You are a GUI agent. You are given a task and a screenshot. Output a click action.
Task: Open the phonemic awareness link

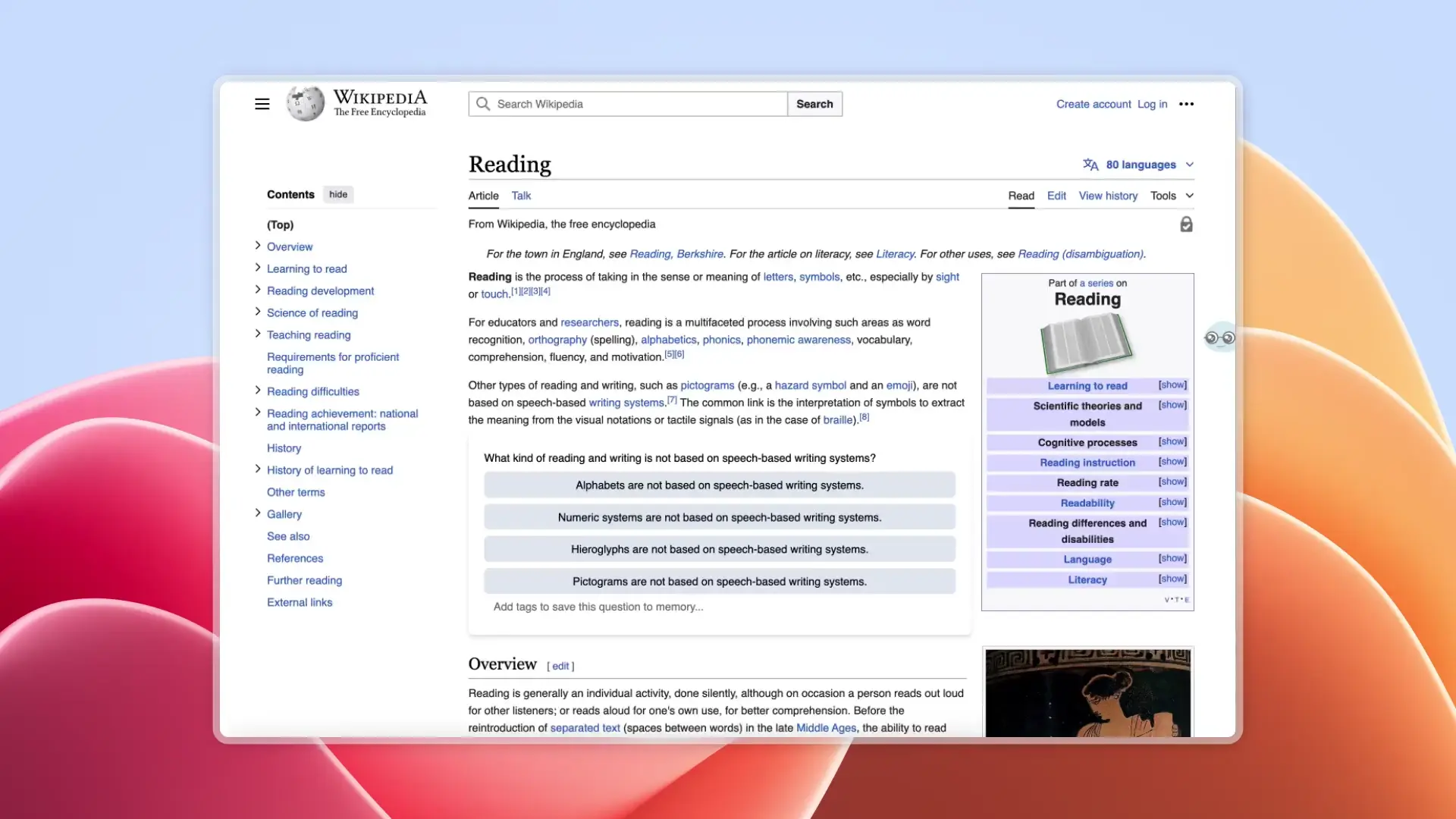click(799, 340)
